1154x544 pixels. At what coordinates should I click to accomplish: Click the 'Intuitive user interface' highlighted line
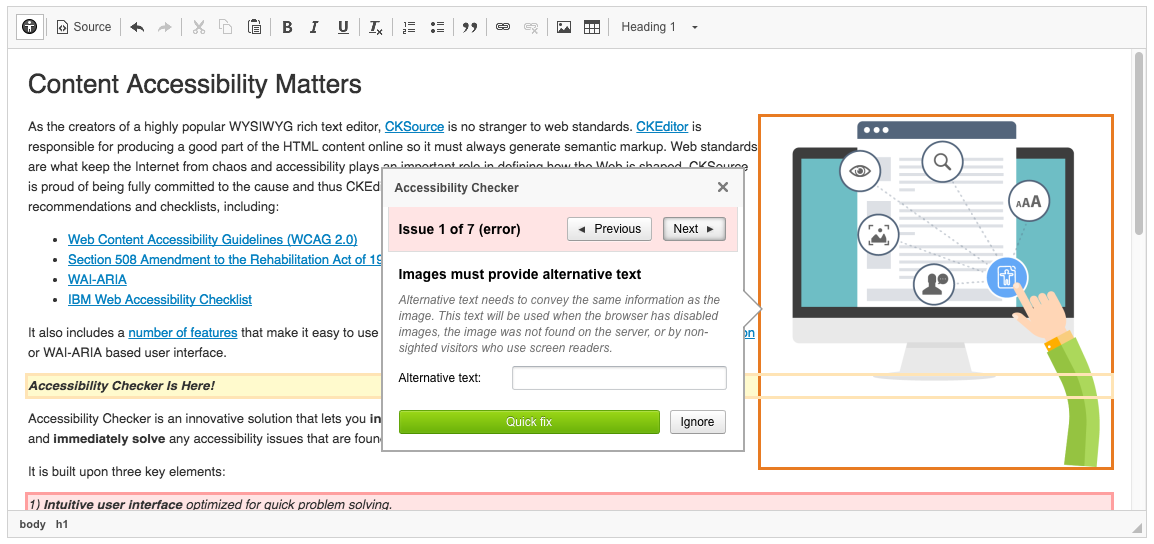click(568, 503)
